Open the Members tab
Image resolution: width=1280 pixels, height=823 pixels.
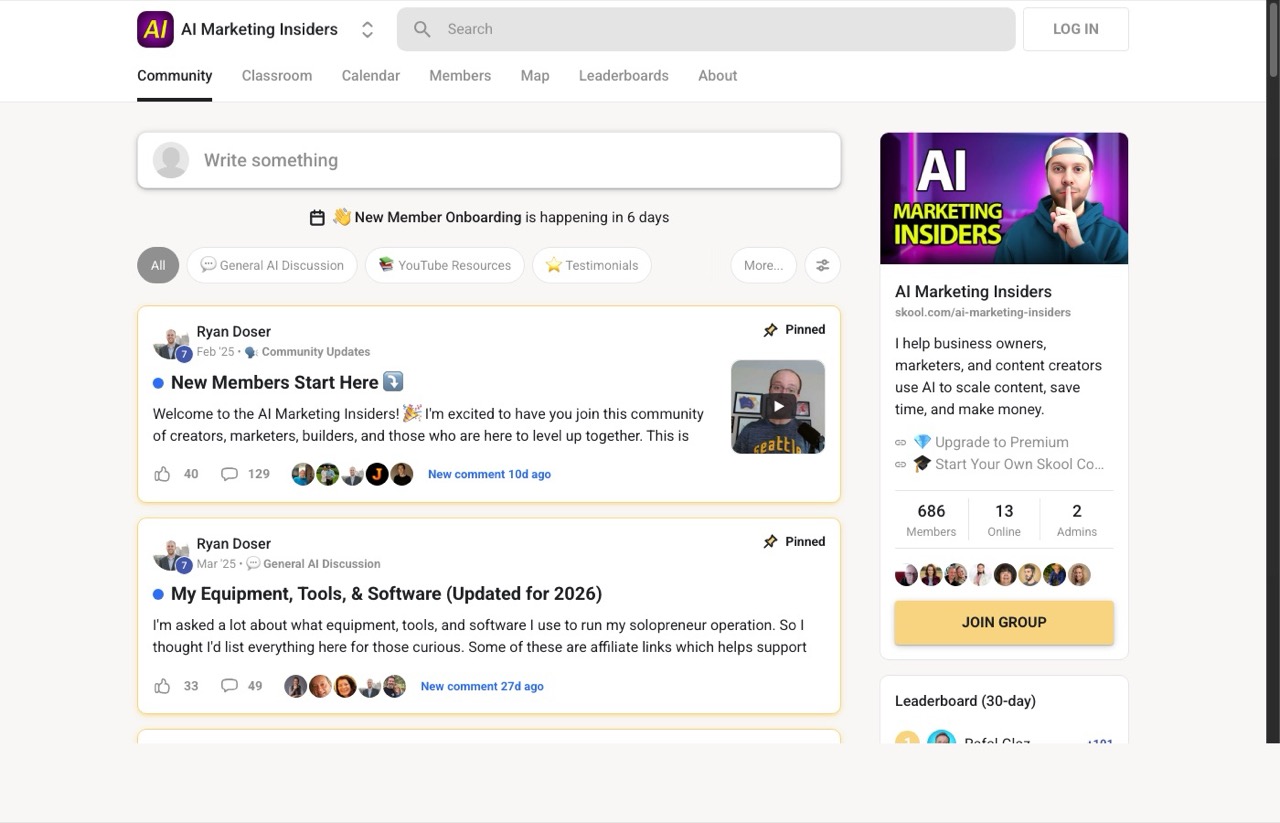pyautogui.click(x=460, y=76)
